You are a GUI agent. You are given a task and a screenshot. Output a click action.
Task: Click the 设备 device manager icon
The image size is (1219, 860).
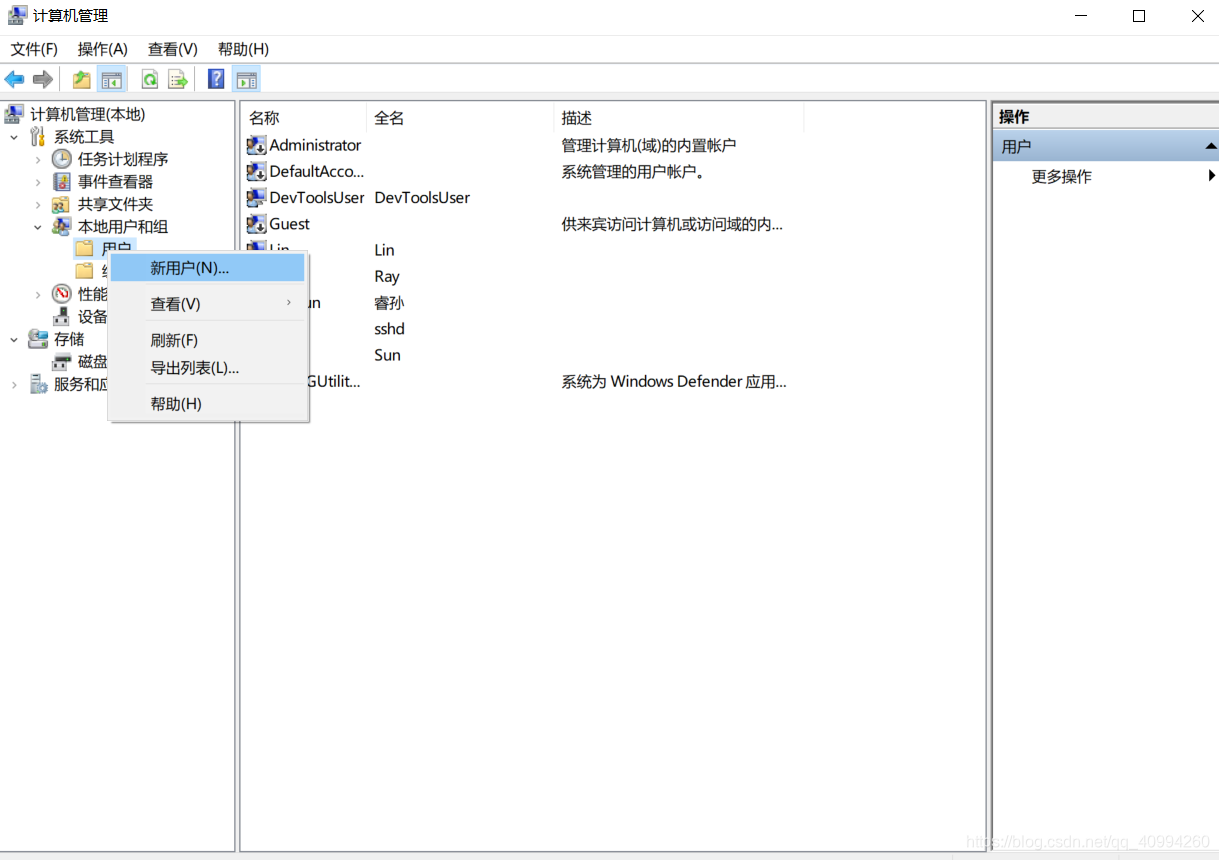[62, 317]
